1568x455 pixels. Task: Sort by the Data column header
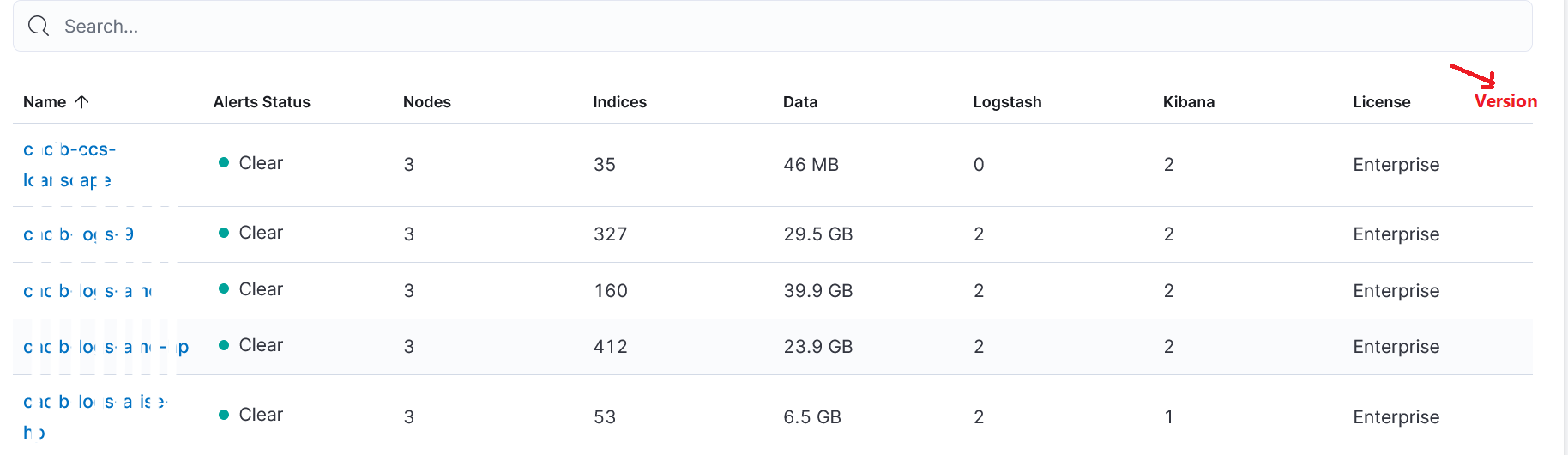(800, 102)
